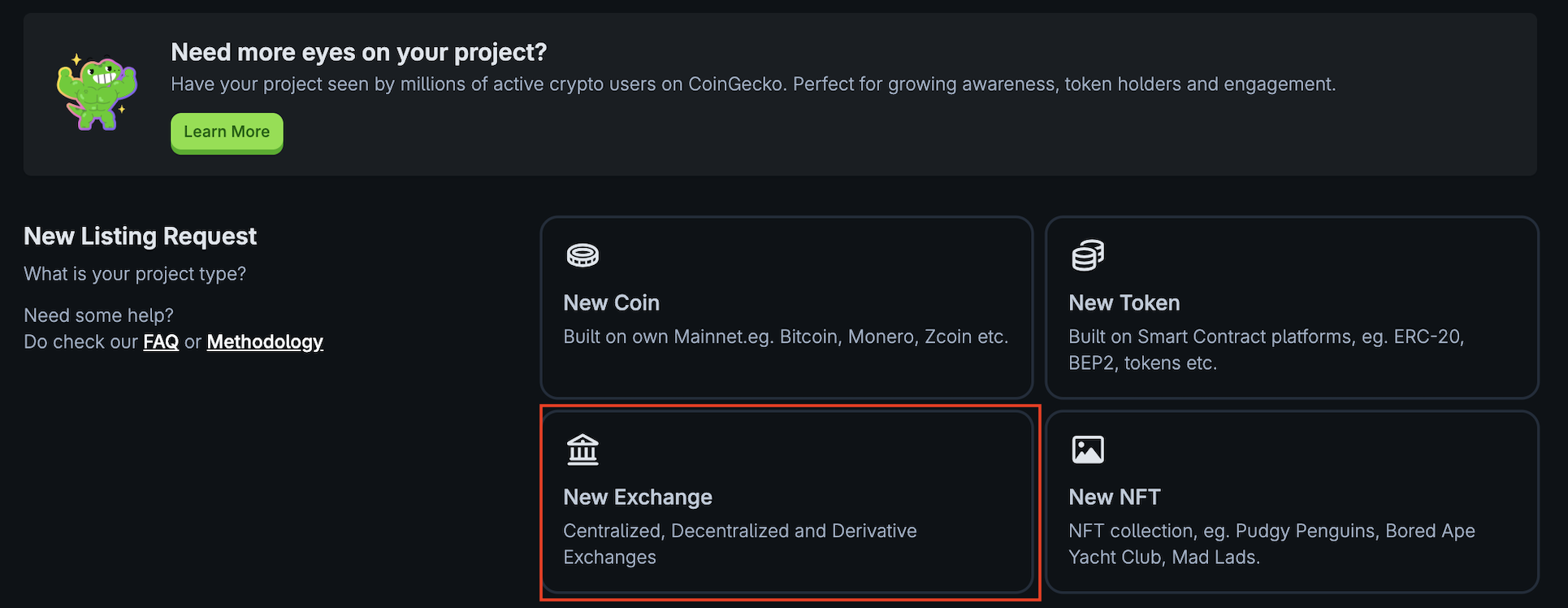Click the 'Built on own Mainnet' description

tap(785, 337)
